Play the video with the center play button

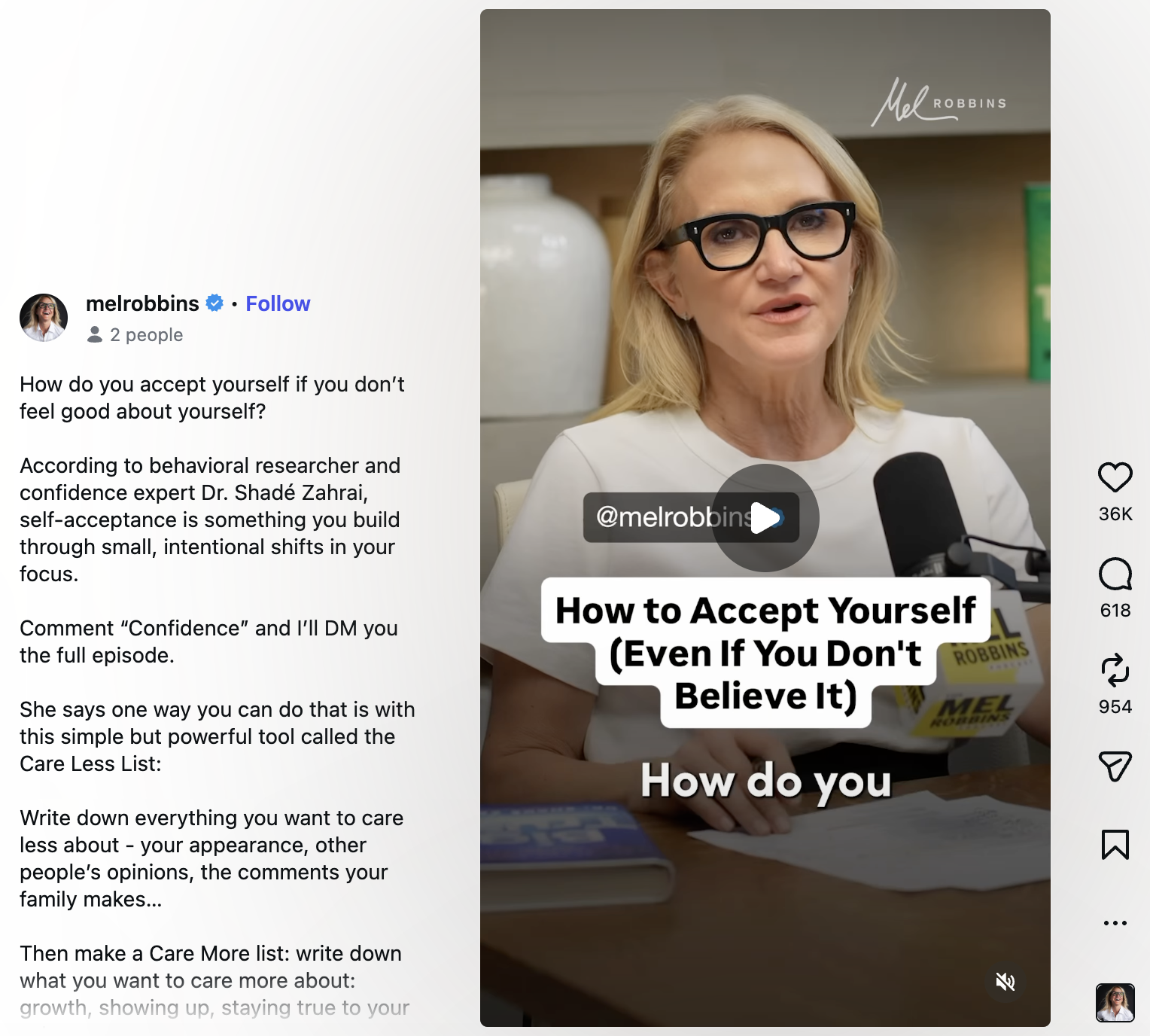pyautogui.click(x=765, y=518)
